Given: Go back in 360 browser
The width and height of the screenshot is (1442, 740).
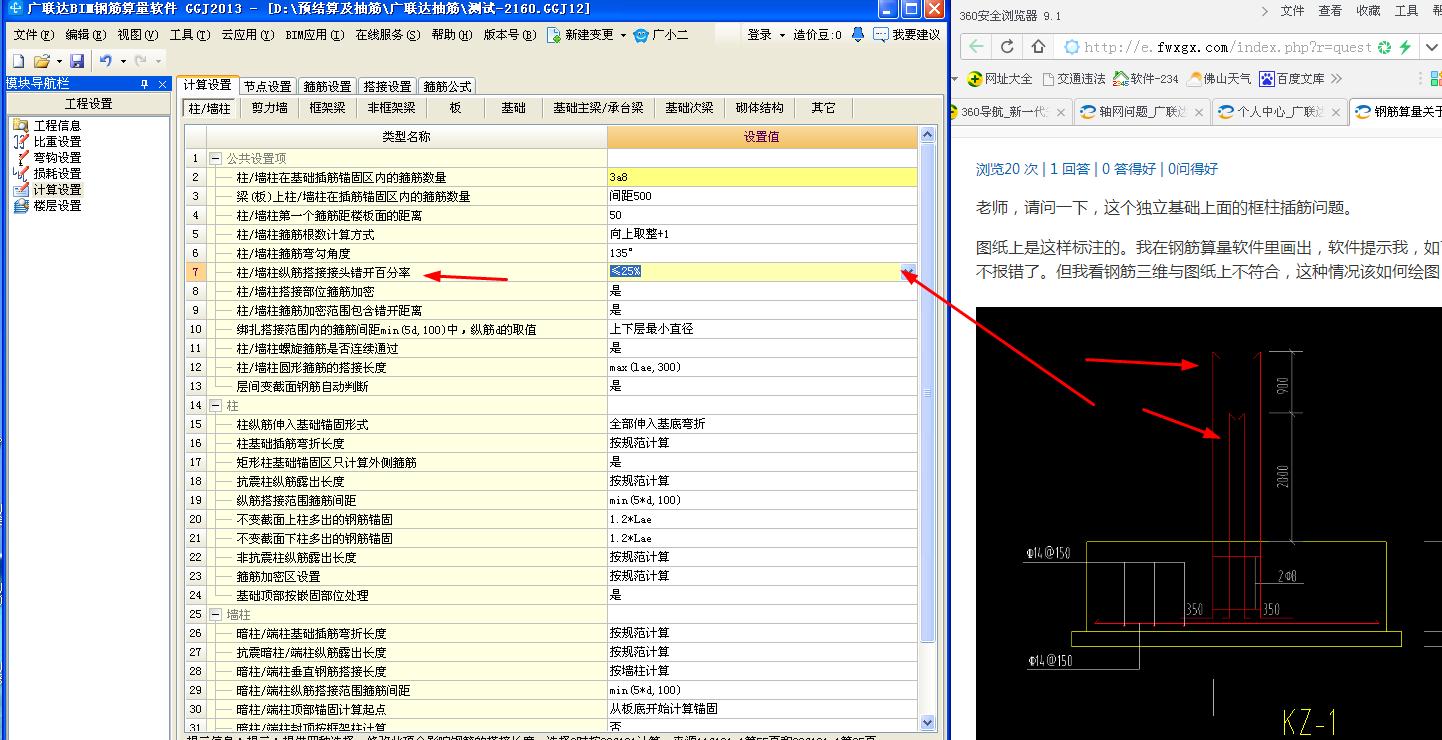Looking at the screenshot, I should coord(977,47).
